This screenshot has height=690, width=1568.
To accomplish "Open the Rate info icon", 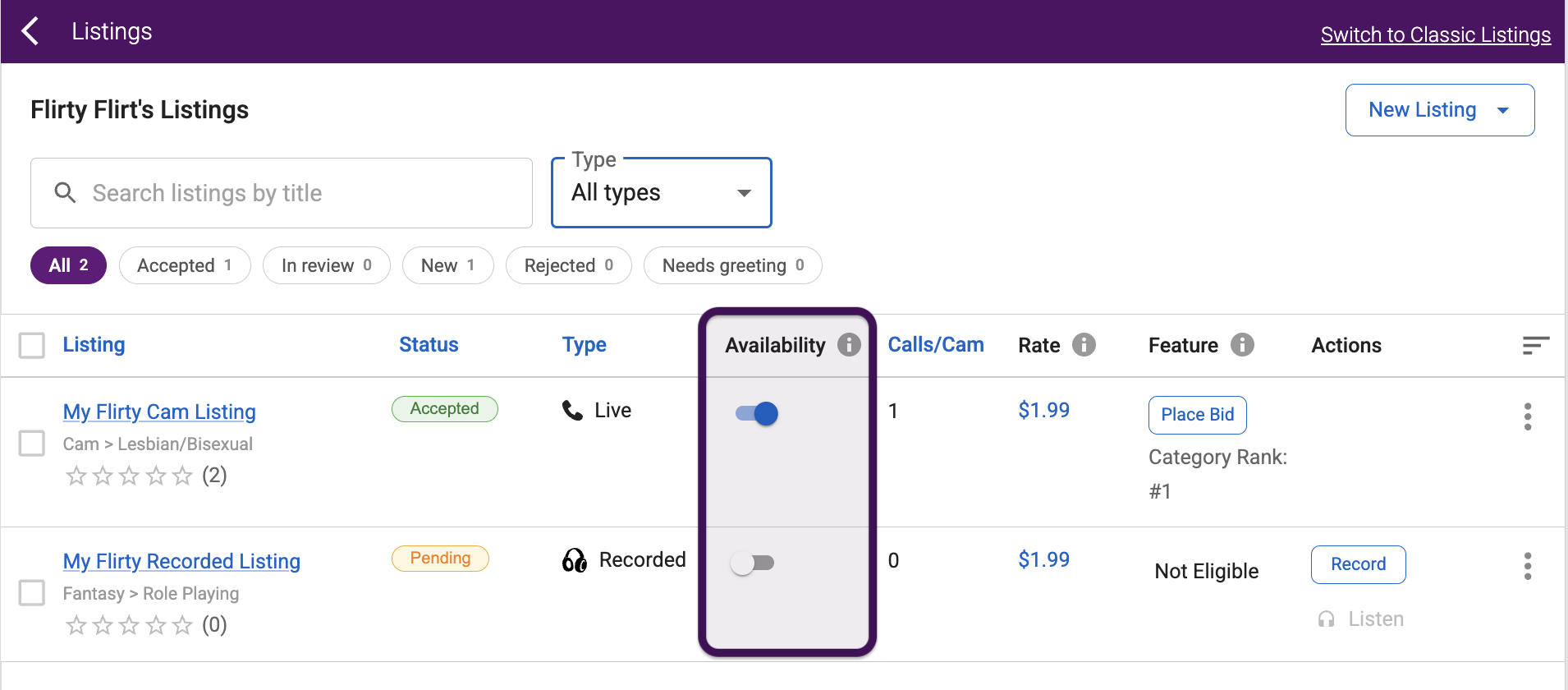I will click(1084, 345).
